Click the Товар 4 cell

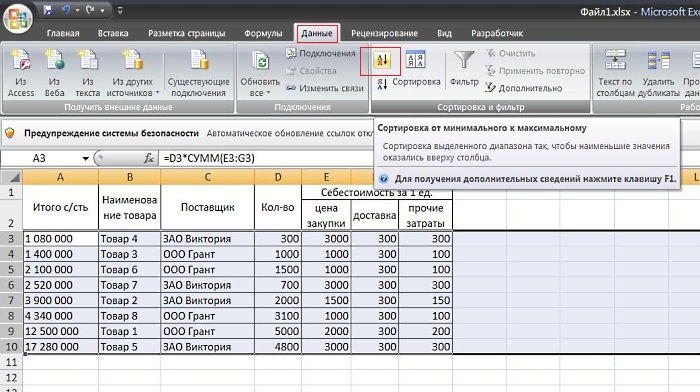[129, 238]
